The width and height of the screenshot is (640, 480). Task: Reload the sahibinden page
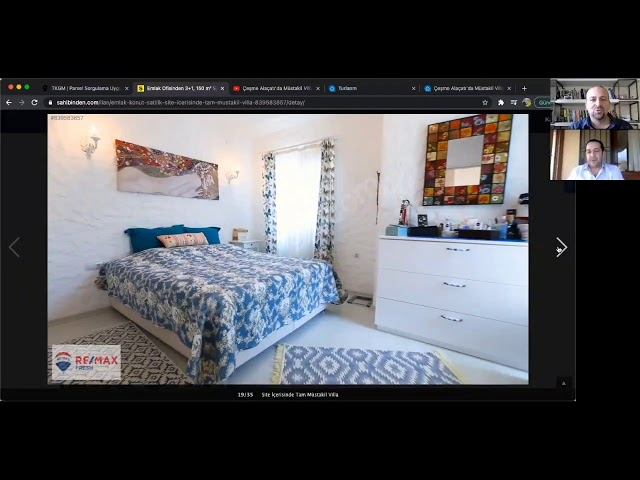click(34, 102)
